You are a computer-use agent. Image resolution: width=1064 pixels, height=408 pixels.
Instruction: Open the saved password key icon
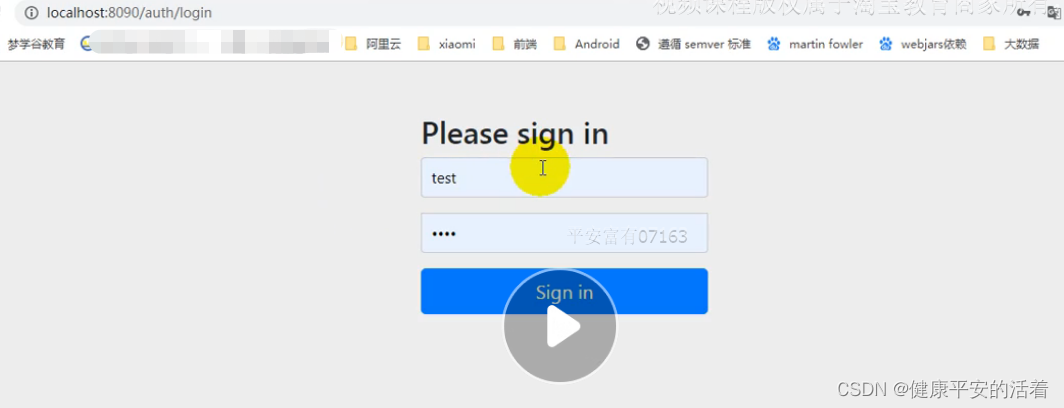(1024, 12)
